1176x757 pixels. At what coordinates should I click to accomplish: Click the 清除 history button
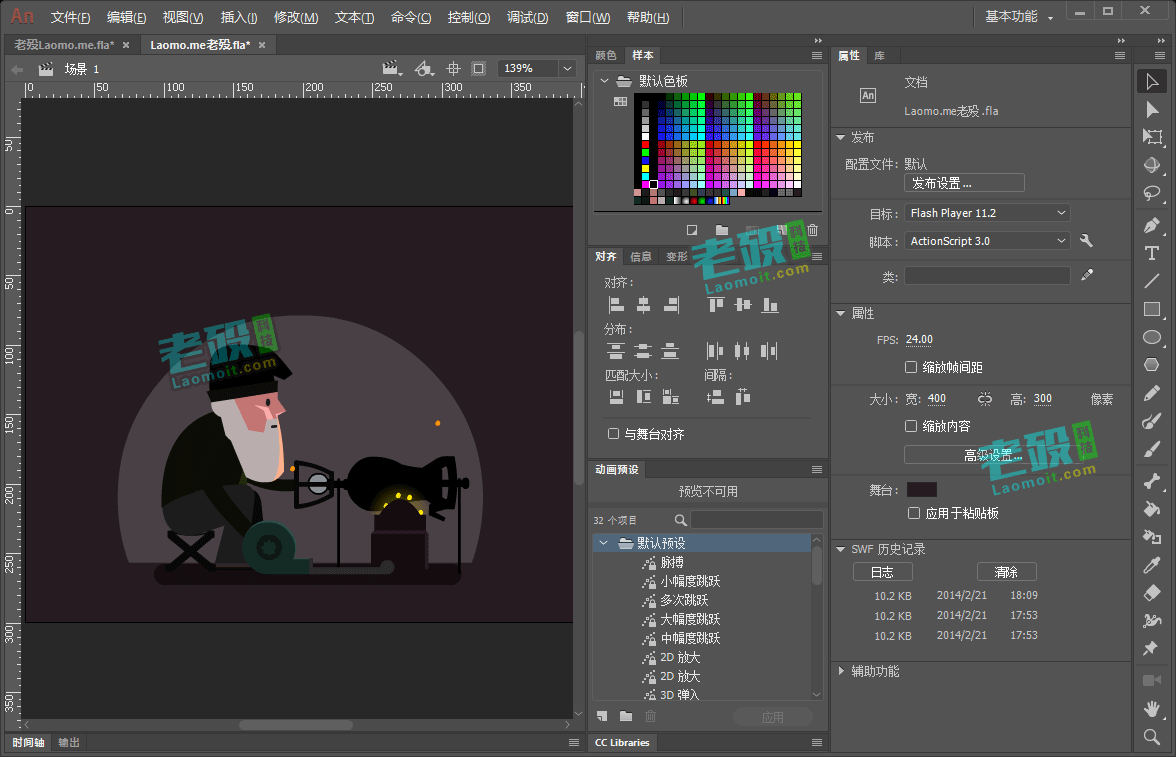click(x=1006, y=572)
